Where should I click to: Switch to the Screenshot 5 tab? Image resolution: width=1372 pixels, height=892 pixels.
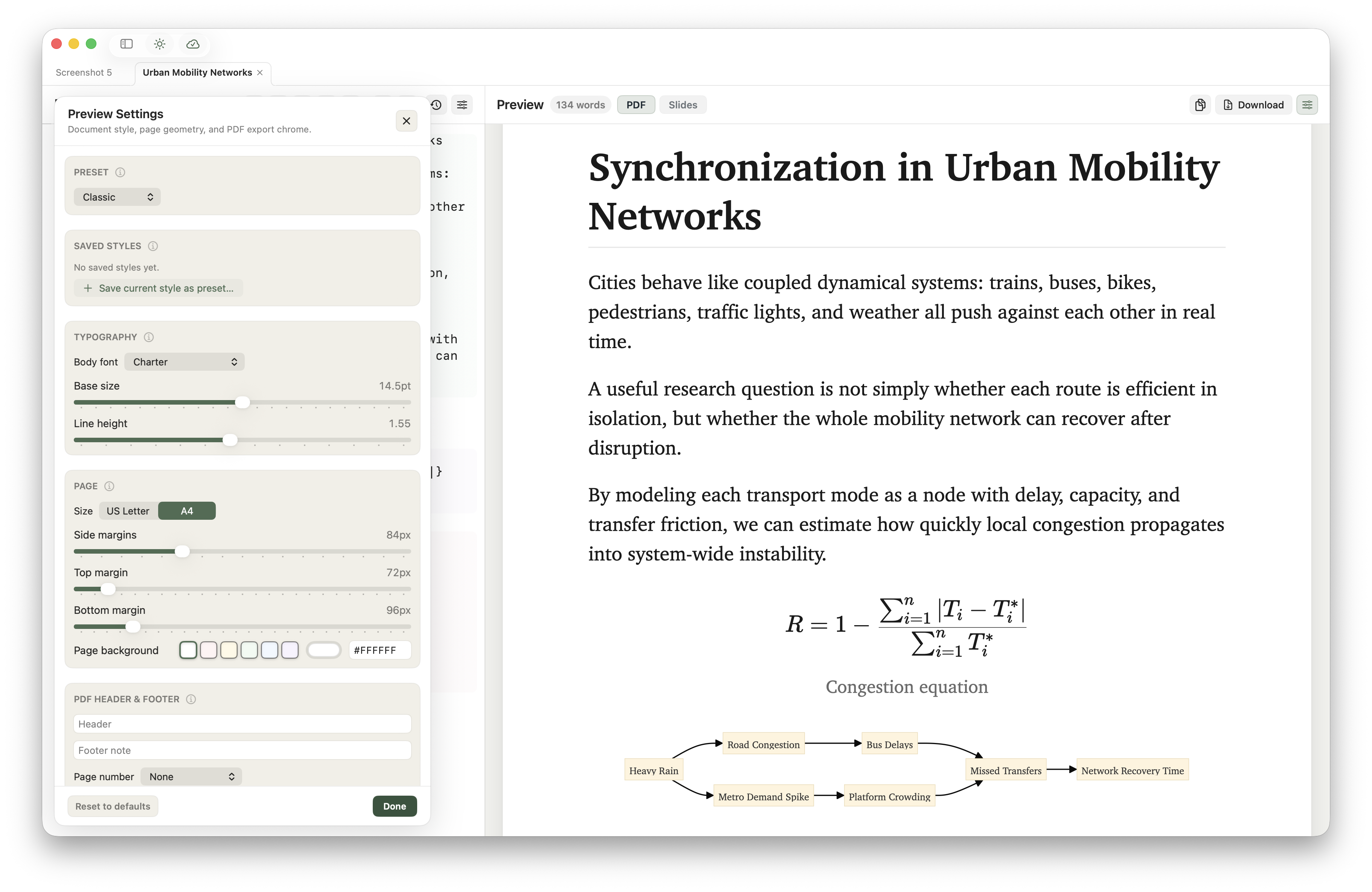pos(84,73)
